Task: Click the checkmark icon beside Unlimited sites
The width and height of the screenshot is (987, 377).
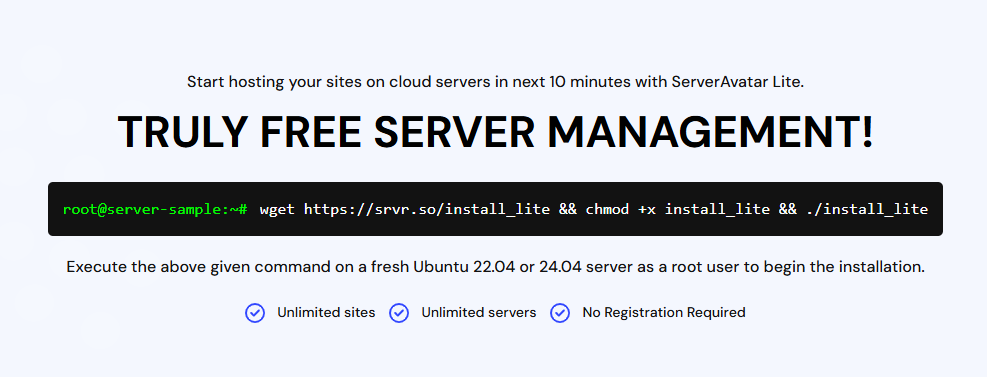Action: click(x=255, y=313)
